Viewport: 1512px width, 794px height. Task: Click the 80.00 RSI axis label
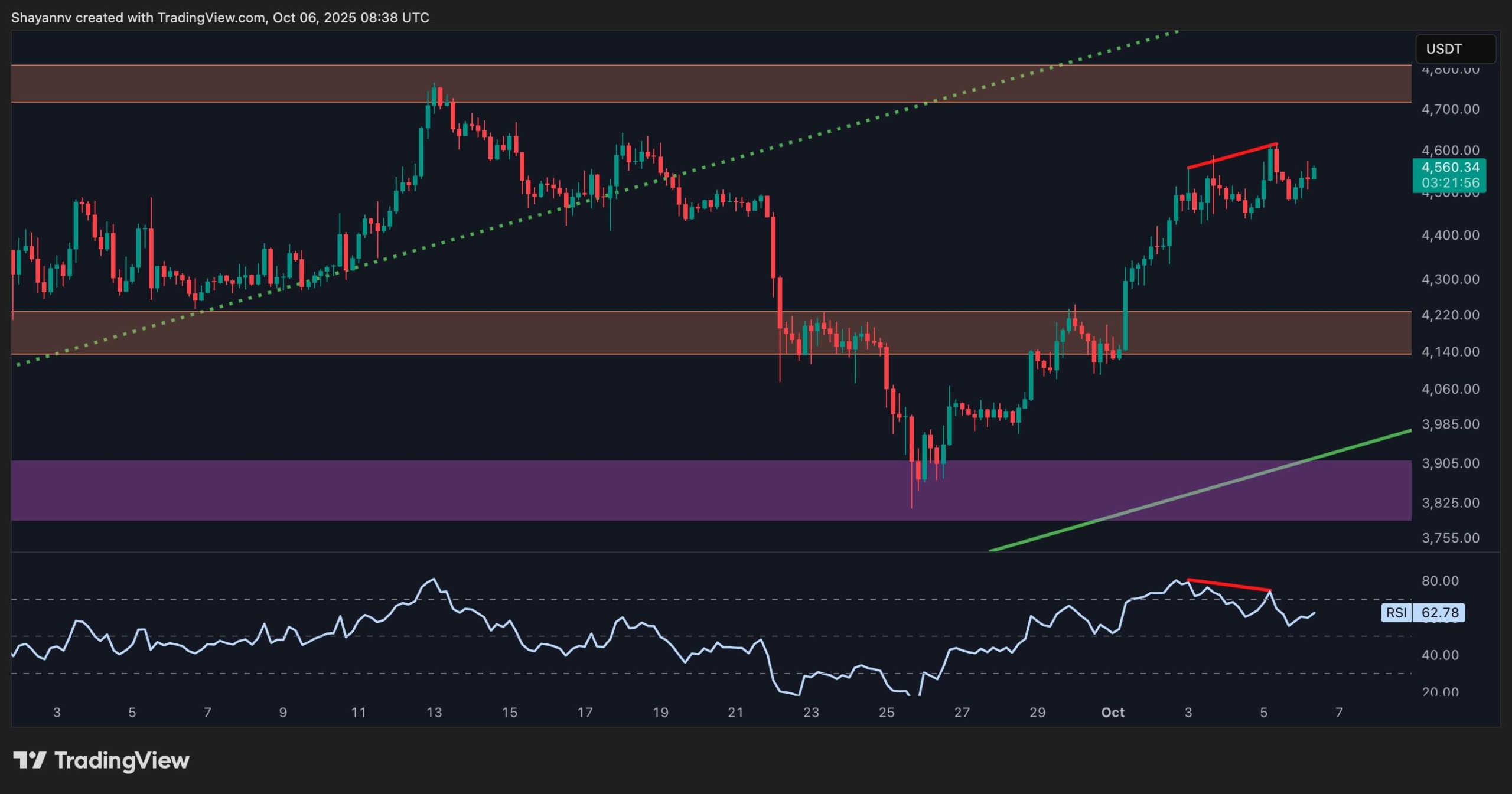tap(1440, 581)
